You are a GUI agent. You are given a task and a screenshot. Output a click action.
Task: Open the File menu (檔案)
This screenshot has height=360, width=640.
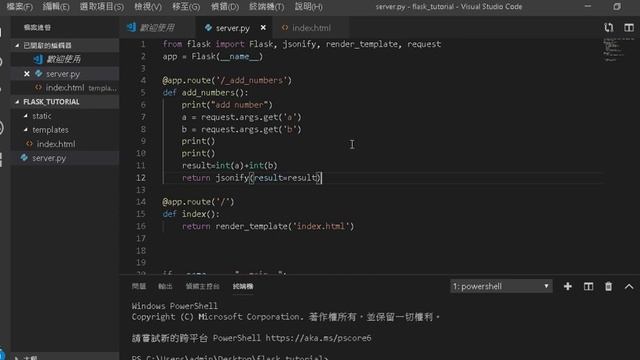pyautogui.click(x=19, y=7)
